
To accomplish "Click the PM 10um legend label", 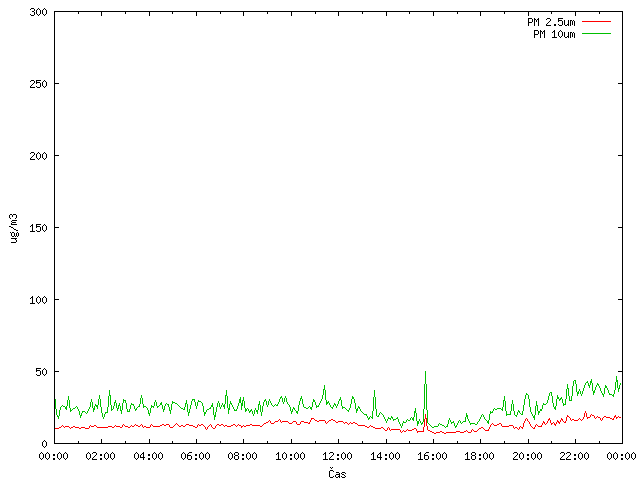I will (554, 34).
